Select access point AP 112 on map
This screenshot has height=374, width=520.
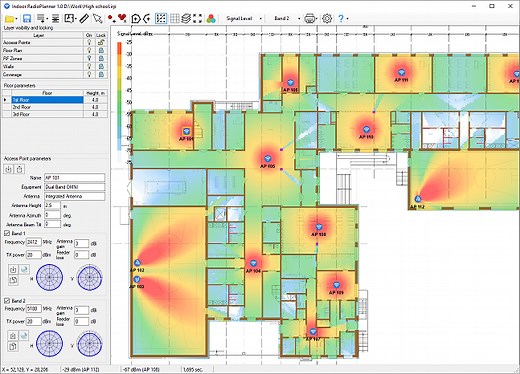click(417, 199)
